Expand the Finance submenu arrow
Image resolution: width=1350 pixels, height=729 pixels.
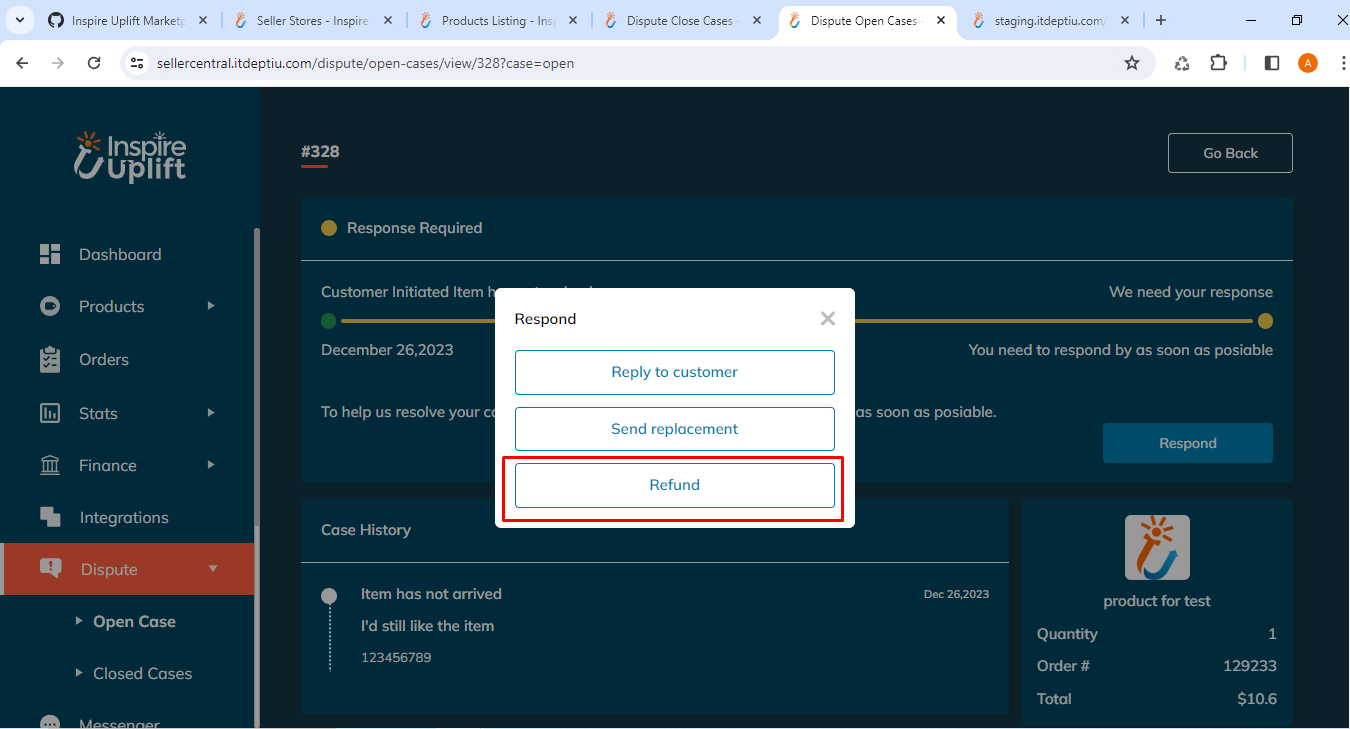pos(211,465)
